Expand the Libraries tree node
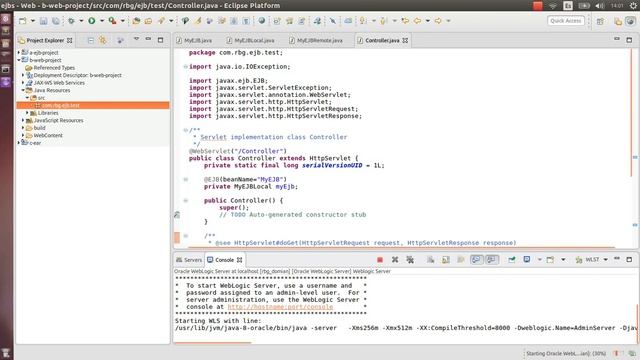Image resolution: width=640 pixels, height=360 pixels. pyautogui.click(x=27, y=113)
